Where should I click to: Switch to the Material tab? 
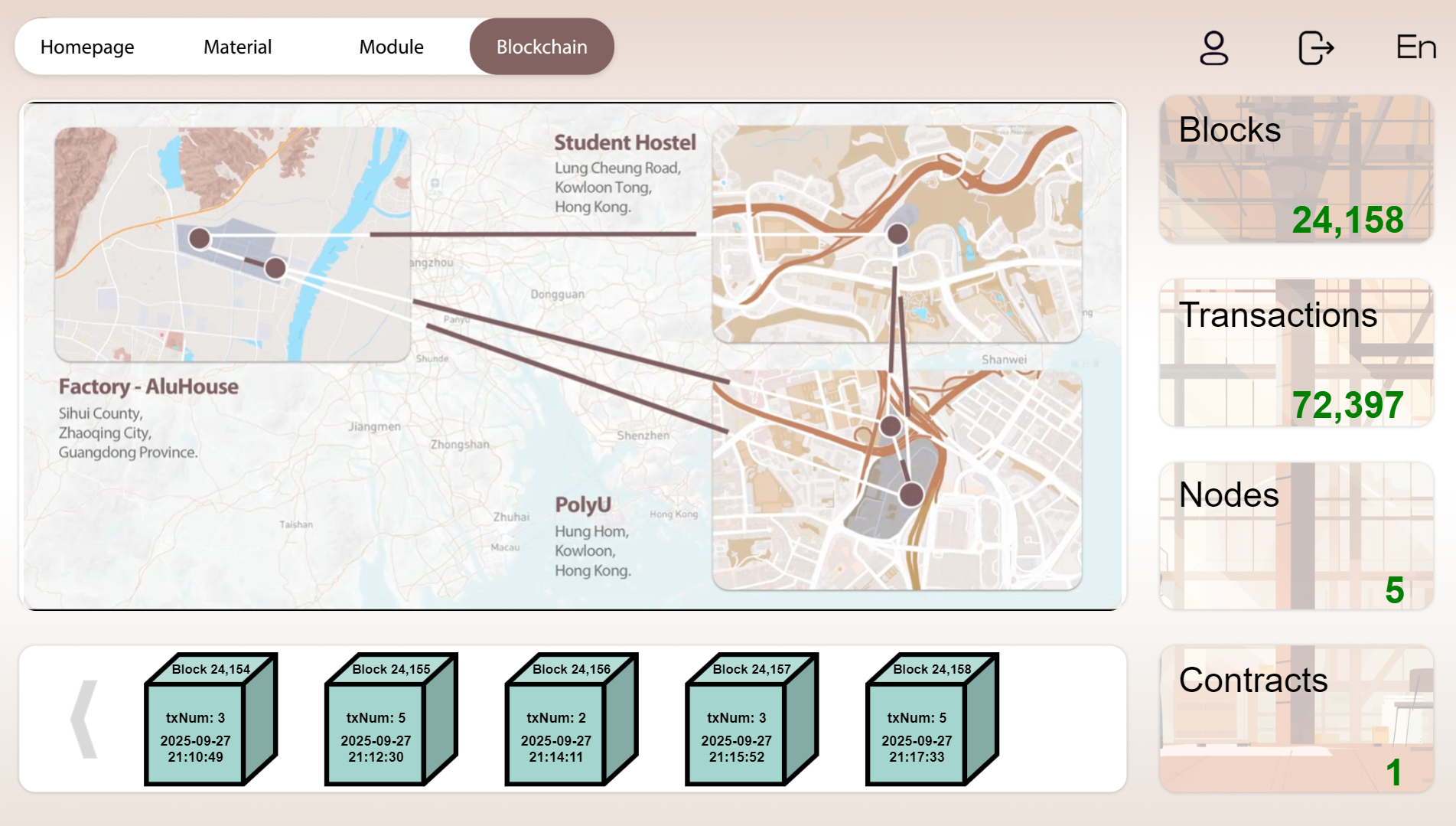pos(237,47)
